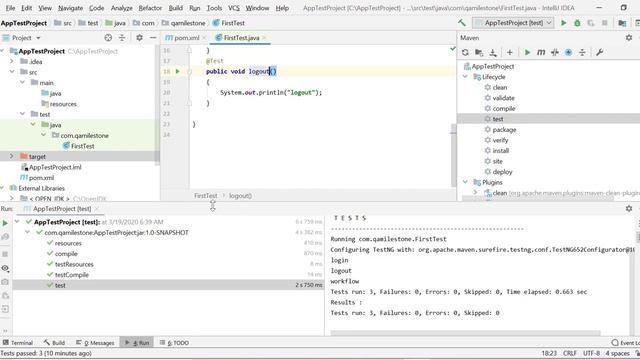Image resolution: width=640 pixels, height=360 pixels.
Task: Download sources and documentation in Maven panel
Action: point(493,52)
